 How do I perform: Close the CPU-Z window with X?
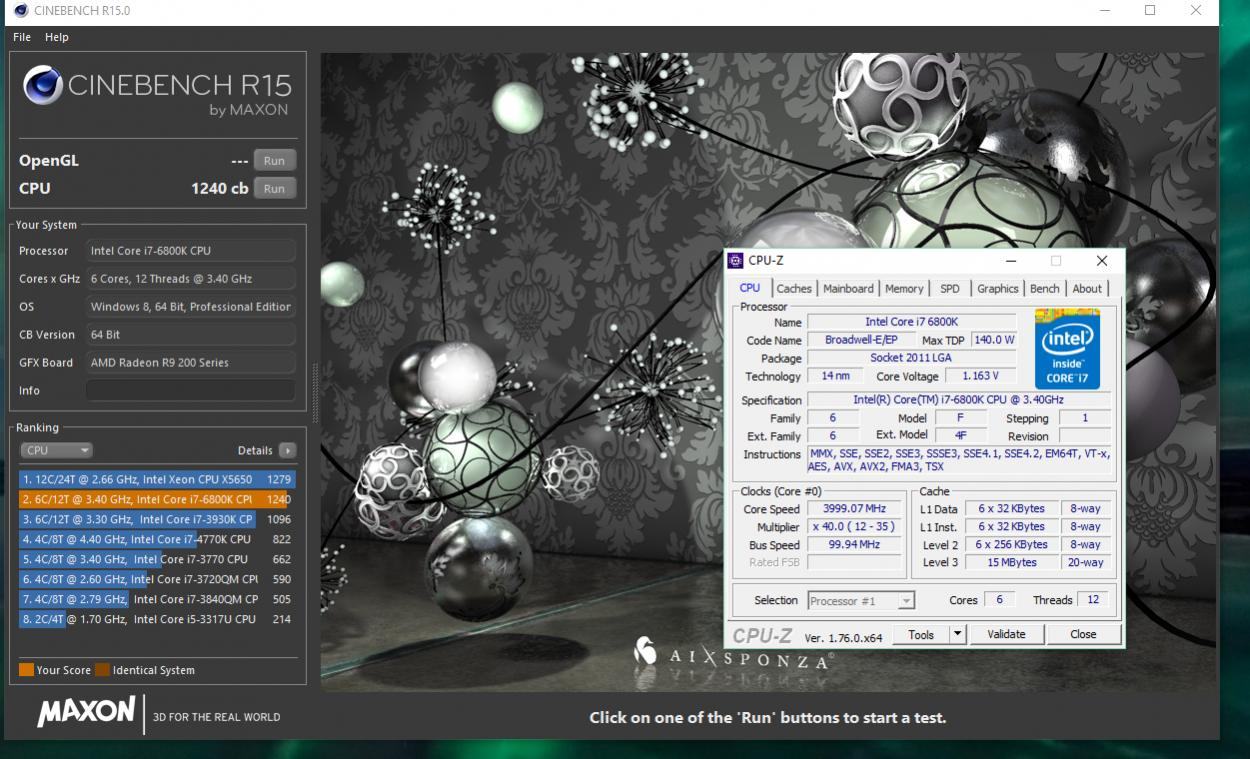point(1102,261)
